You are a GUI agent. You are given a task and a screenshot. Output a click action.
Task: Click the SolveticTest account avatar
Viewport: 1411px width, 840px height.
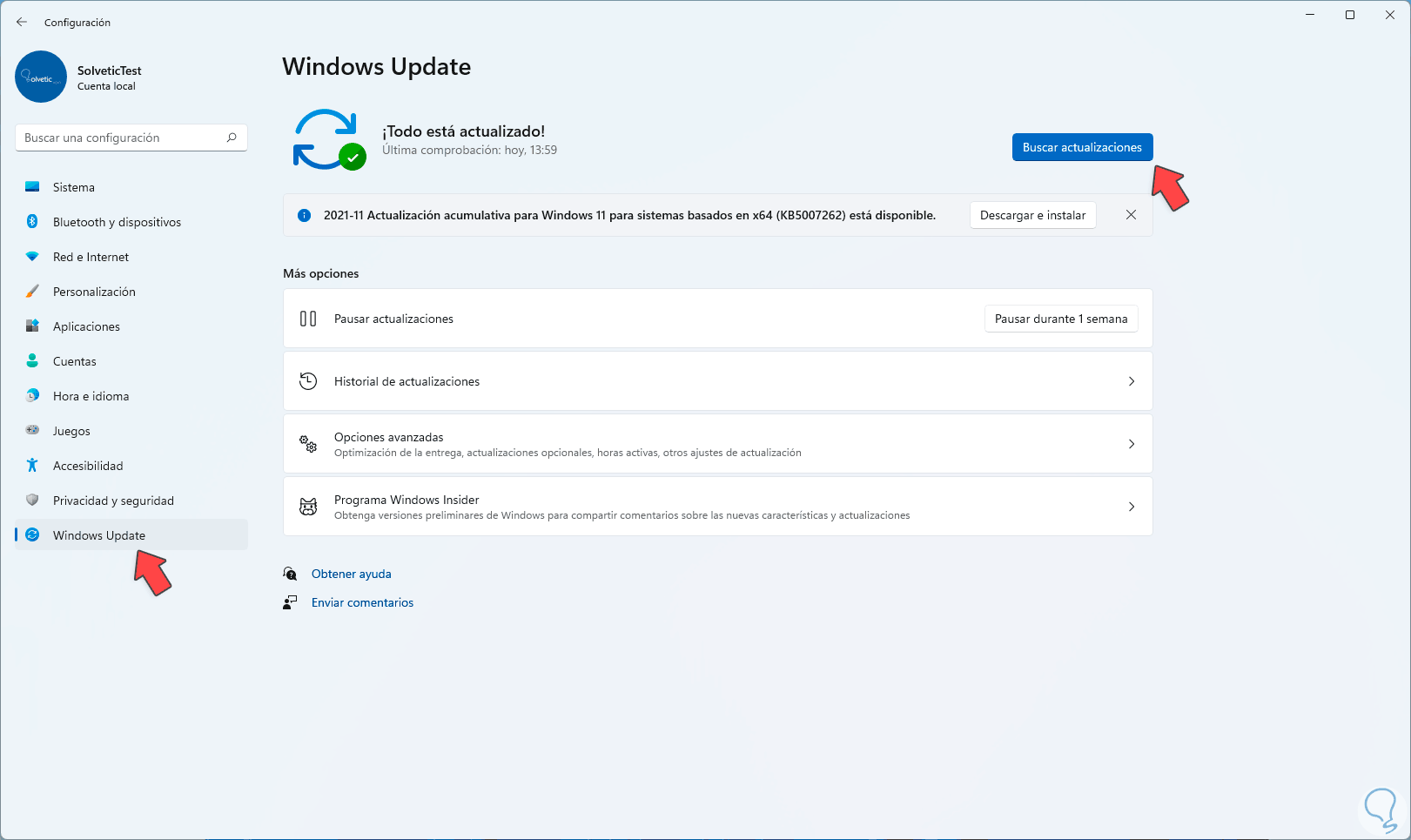pos(41,77)
